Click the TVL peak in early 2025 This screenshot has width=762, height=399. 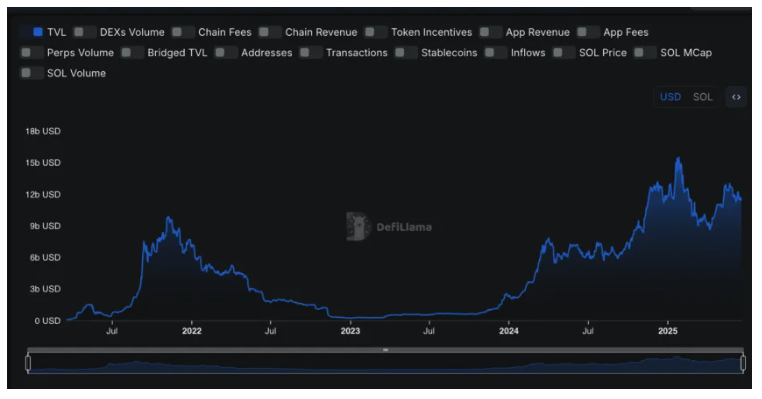pos(678,158)
